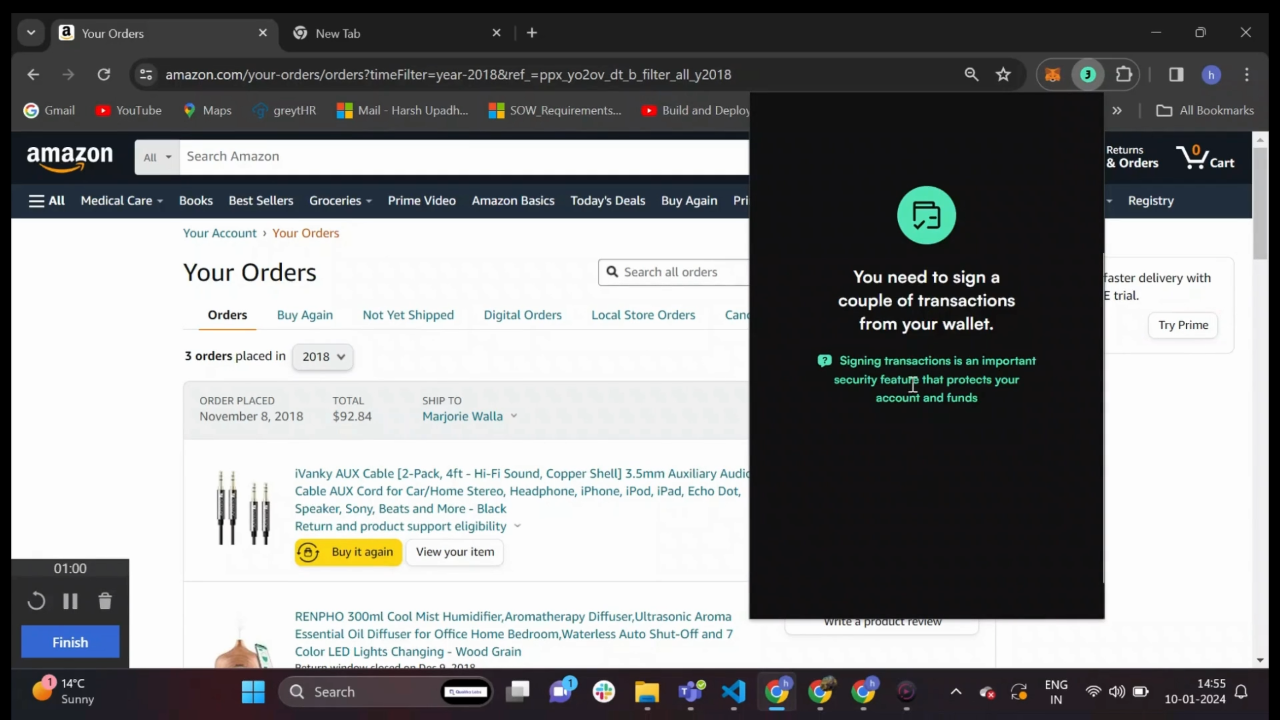The width and height of the screenshot is (1280, 720).
Task: Open the notifications bell in the taskbar
Action: click(1241, 692)
